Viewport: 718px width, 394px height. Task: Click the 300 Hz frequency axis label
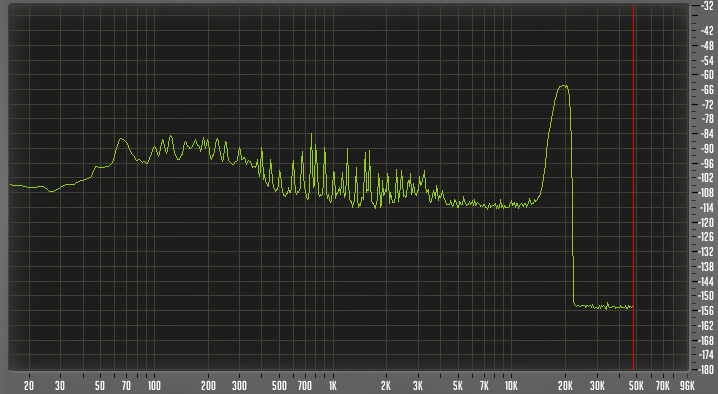[x=239, y=386]
